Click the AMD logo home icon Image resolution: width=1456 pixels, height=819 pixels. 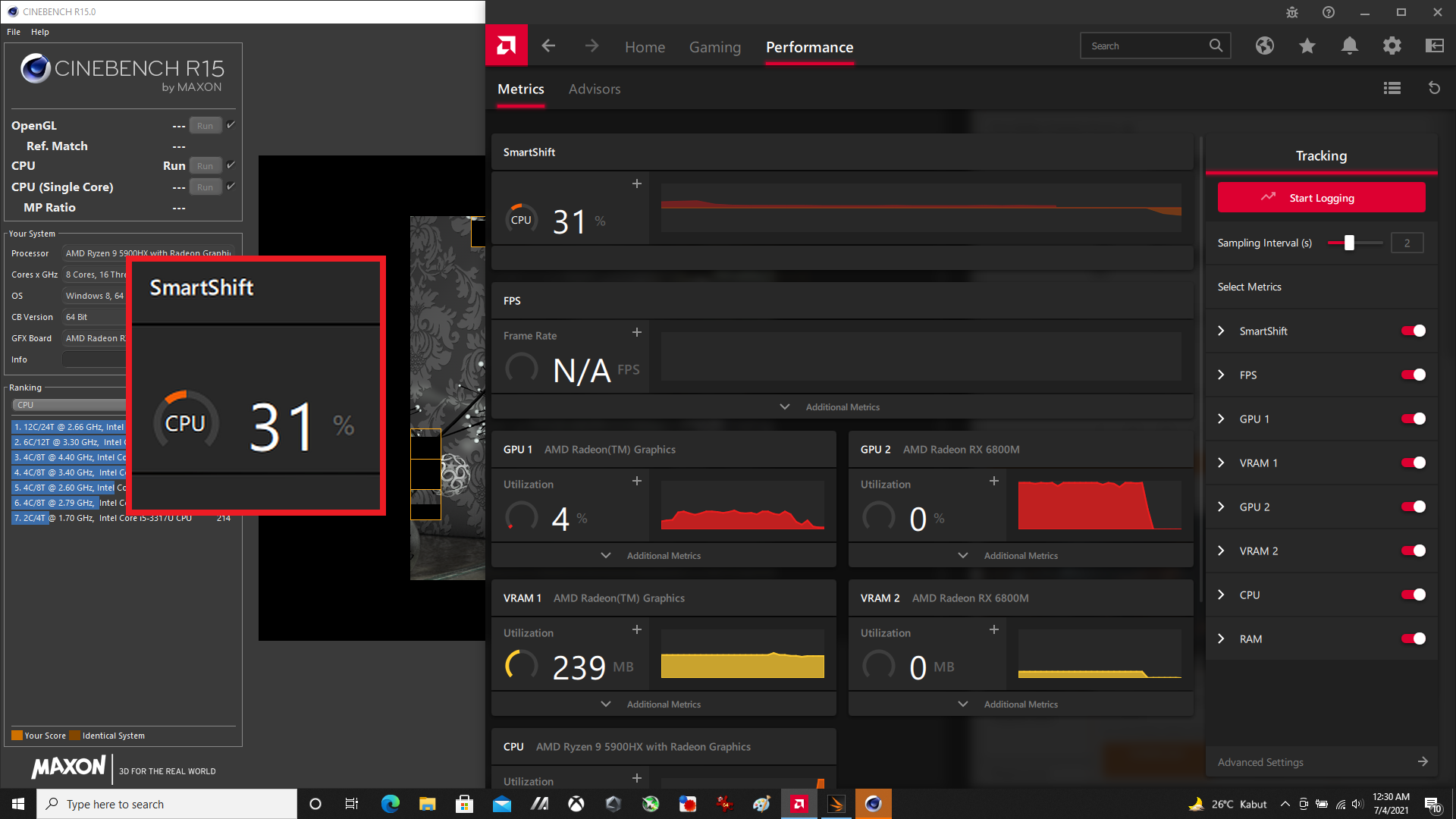tap(506, 46)
